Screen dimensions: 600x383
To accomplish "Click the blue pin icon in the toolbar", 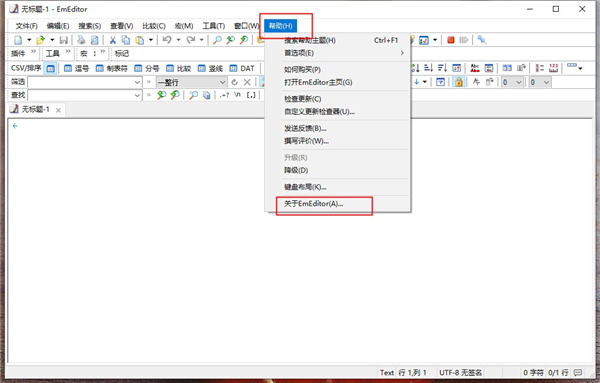I will 482,40.
